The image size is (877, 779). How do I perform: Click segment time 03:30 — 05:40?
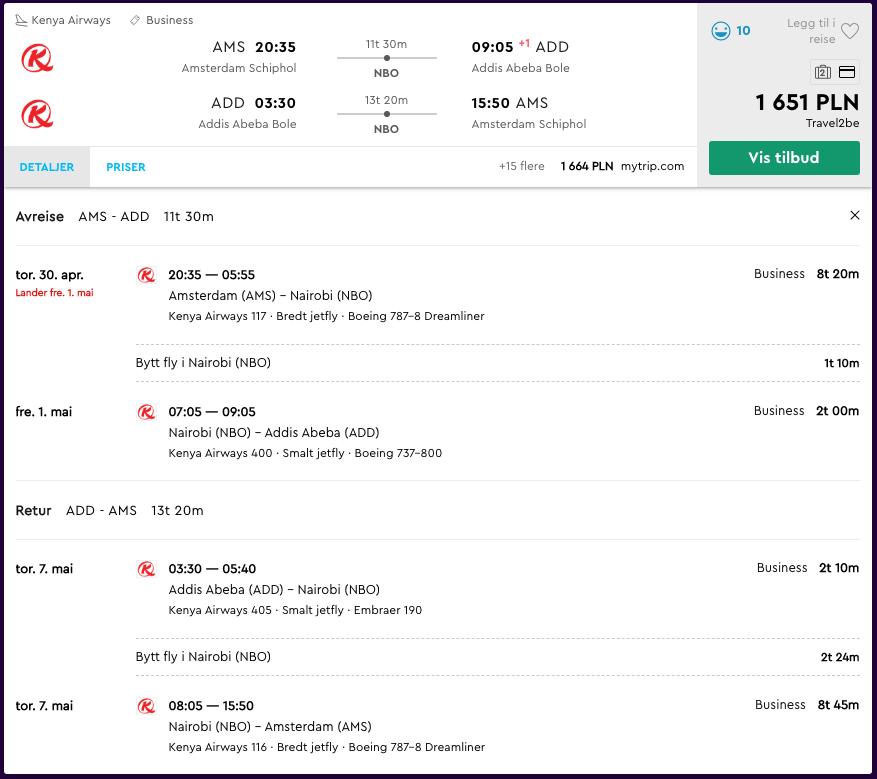tap(212, 569)
